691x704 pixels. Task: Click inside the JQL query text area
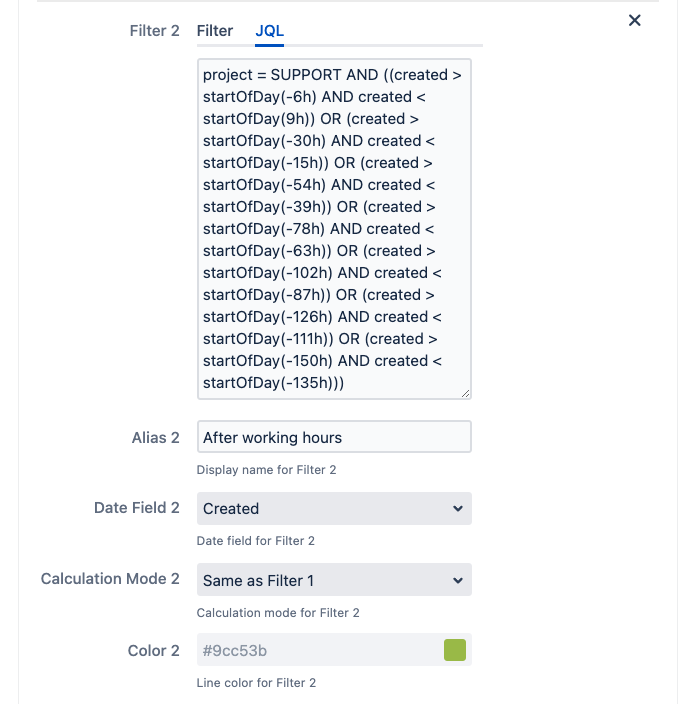[x=334, y=229]
